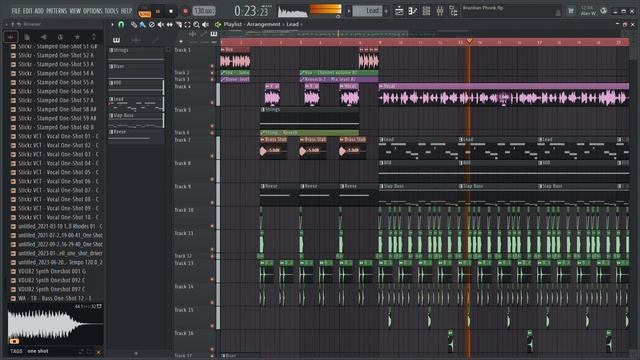
Task: Select the Slip tool in playlist
Action: [x=169, y=25]
